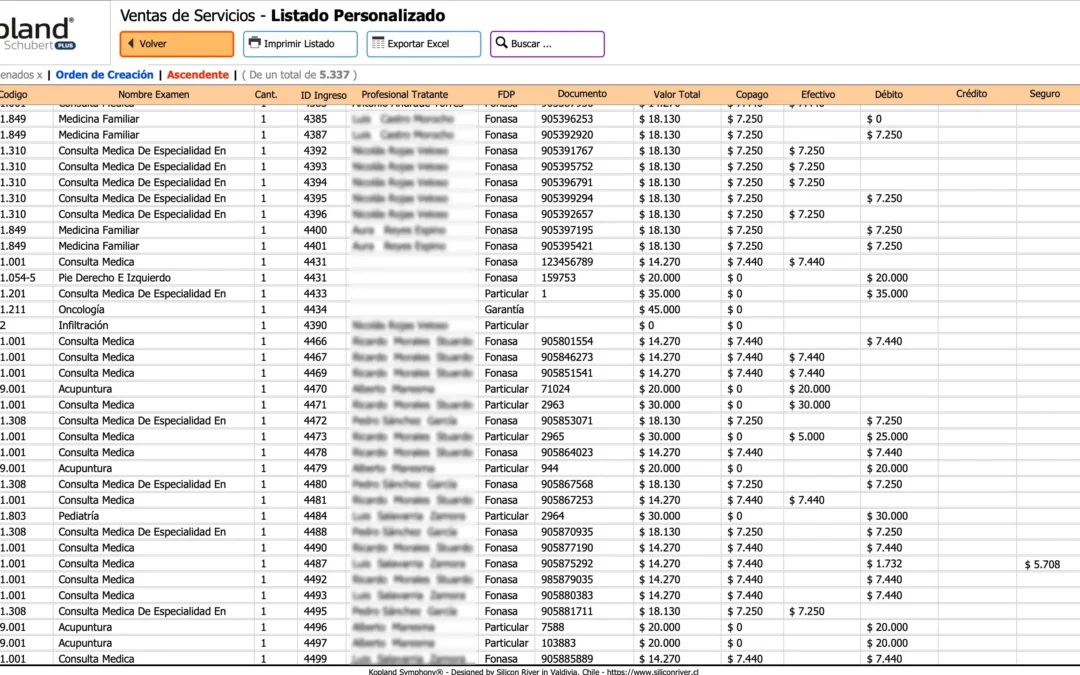This screenshot has height=675, width=1080.
Task: Open the Buscar search field
Action: tap(547, 44)
